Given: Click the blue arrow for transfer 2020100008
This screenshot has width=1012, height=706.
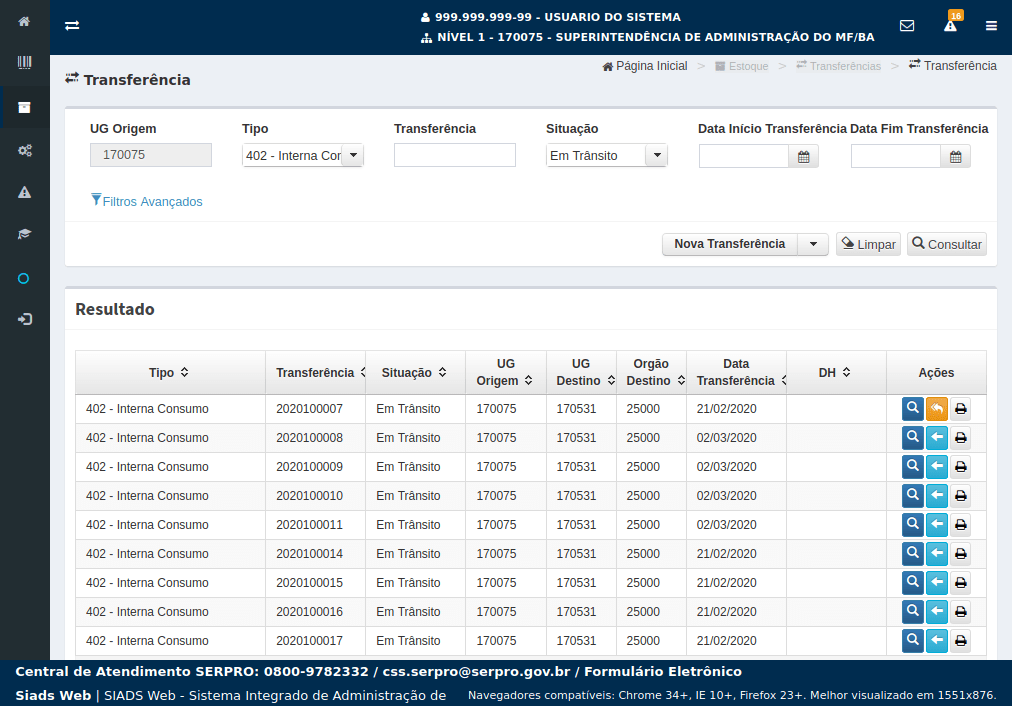Looking at the screenshot, I should pos(936,438).
